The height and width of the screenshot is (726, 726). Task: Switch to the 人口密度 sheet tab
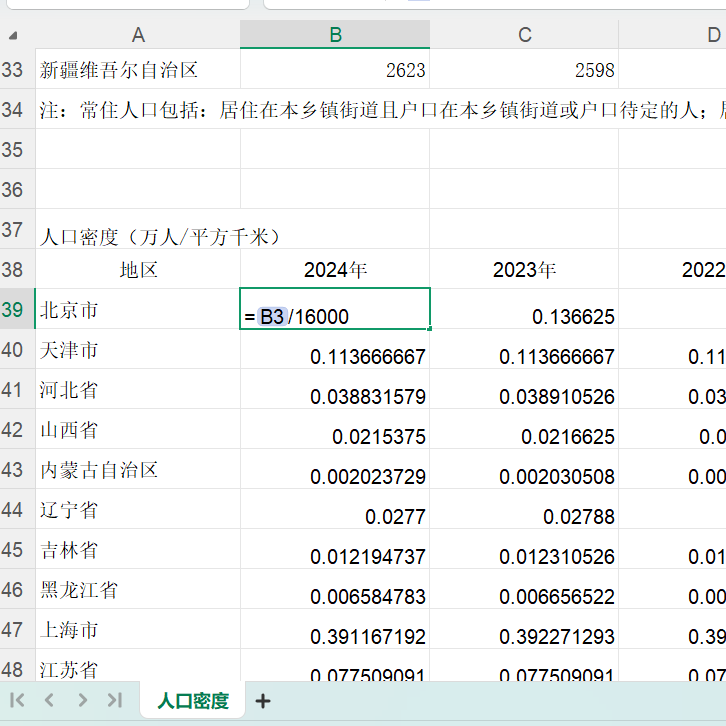pyautogui.click(x=193, y=701)
